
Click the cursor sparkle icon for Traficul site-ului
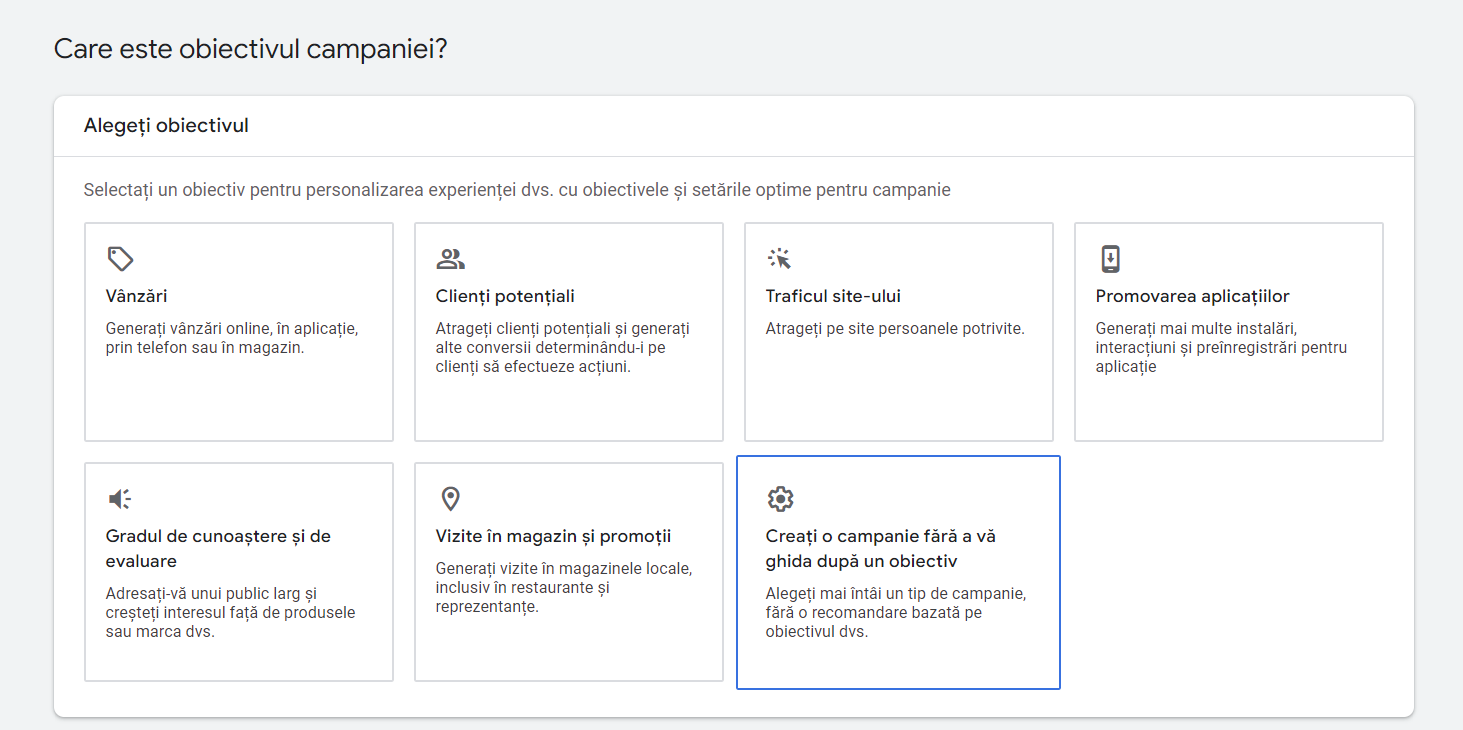tap(780, 259)
